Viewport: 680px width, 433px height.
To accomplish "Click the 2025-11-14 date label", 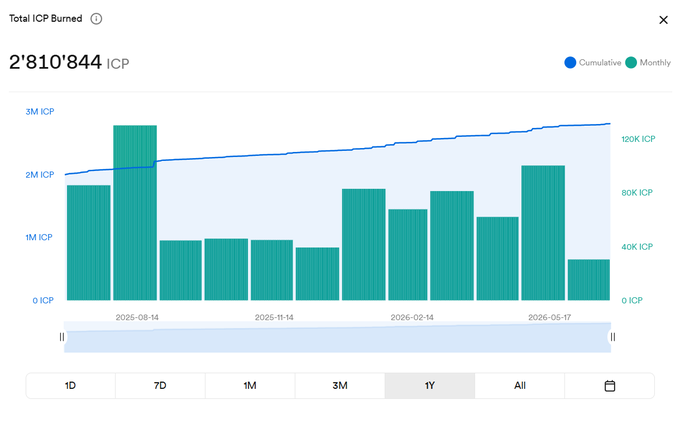I will click(274, 317).
